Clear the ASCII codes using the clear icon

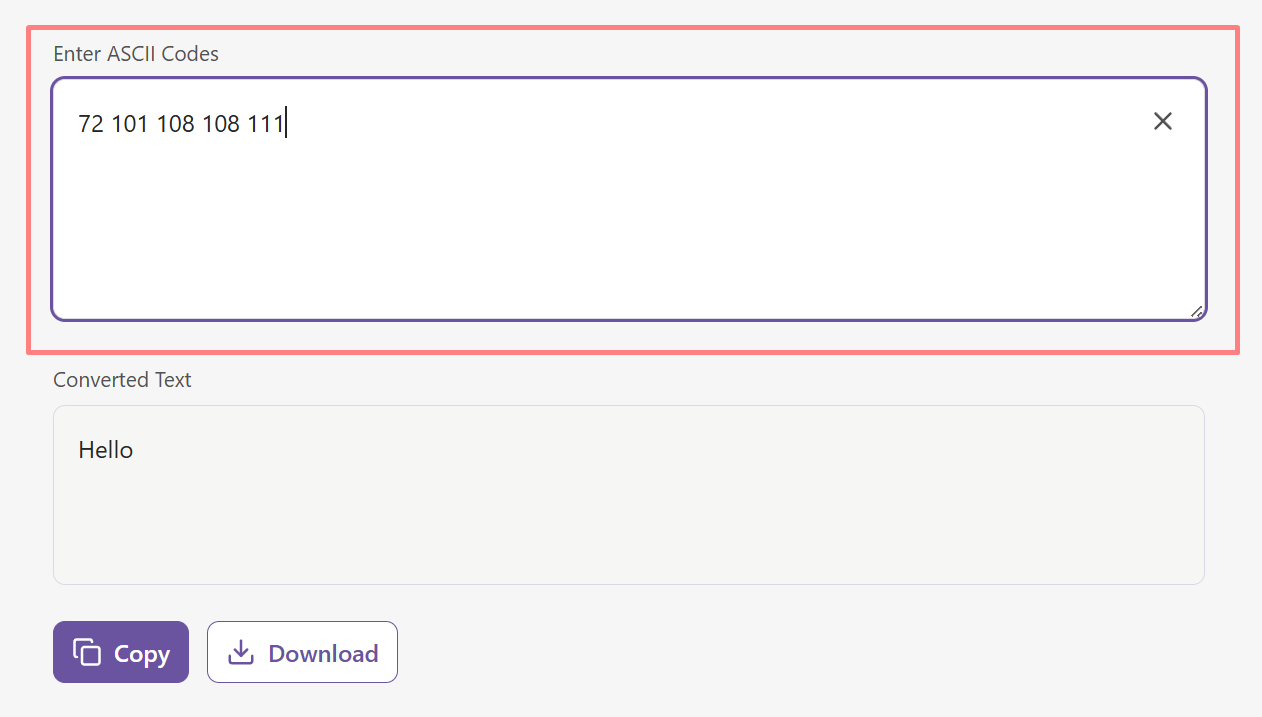(1163, 121)
